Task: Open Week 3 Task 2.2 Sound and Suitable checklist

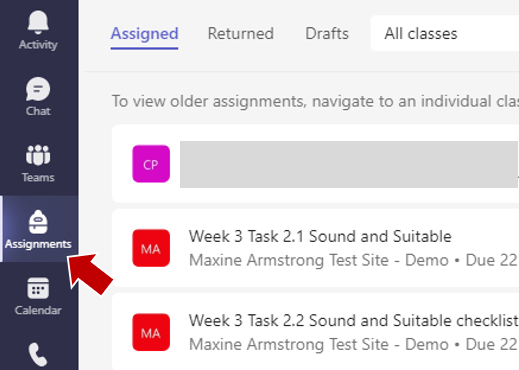Action: tap(354, 321)
